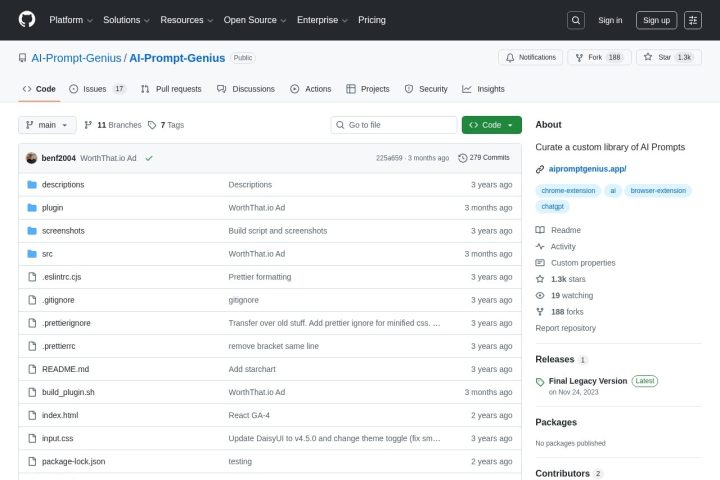
Task: Click the GitHub logo icon
Action: 27,20
